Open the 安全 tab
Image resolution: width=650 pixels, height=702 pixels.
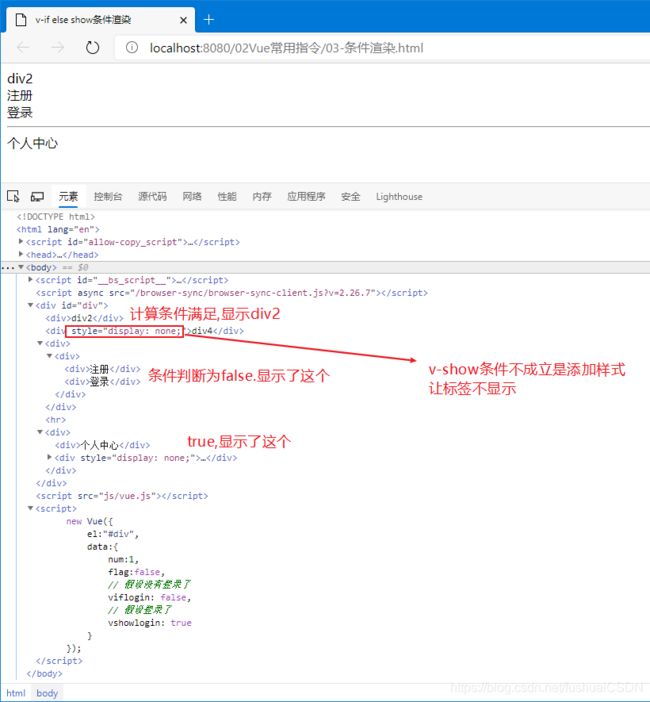pos(351,196)
